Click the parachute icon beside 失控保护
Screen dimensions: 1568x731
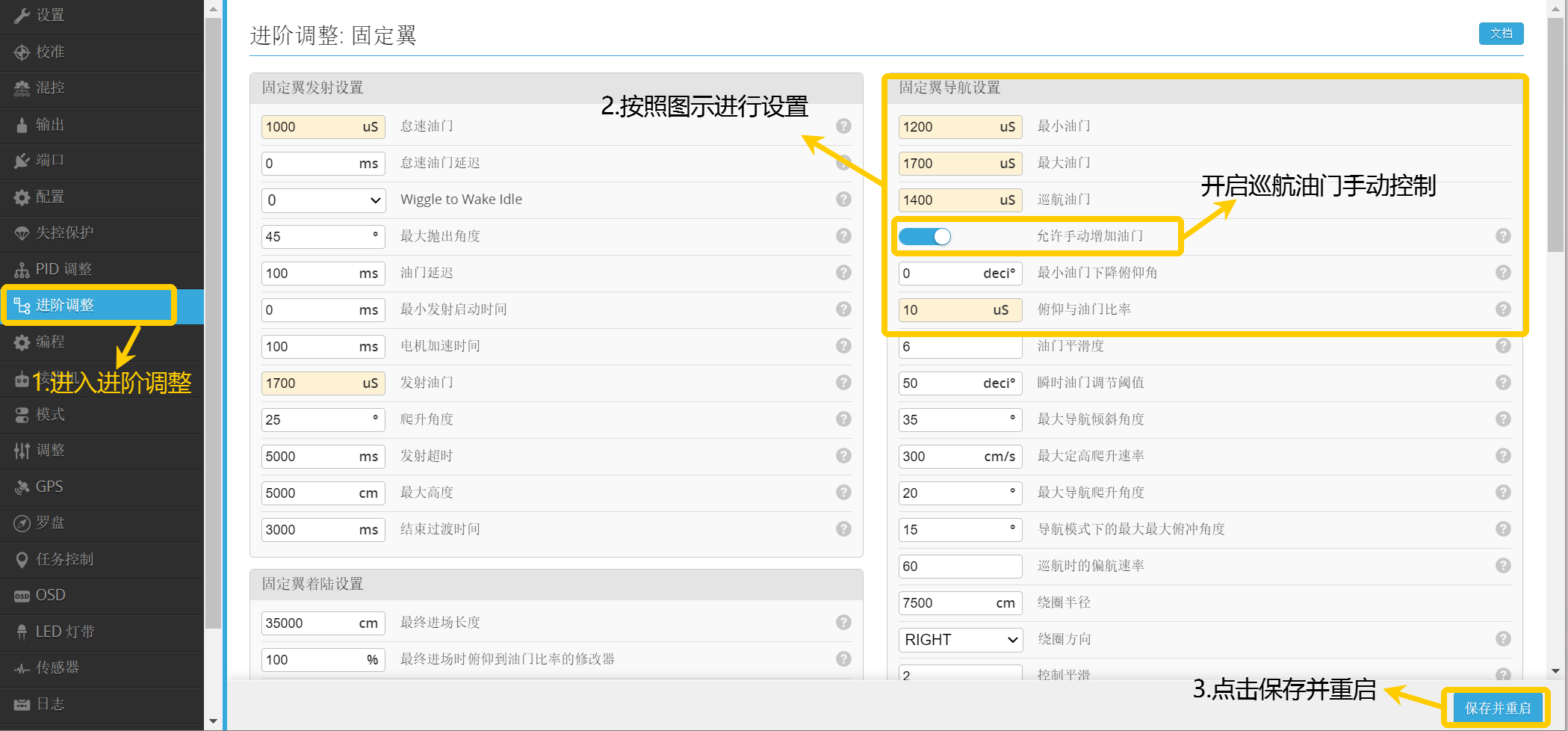[x=22, y=233]
